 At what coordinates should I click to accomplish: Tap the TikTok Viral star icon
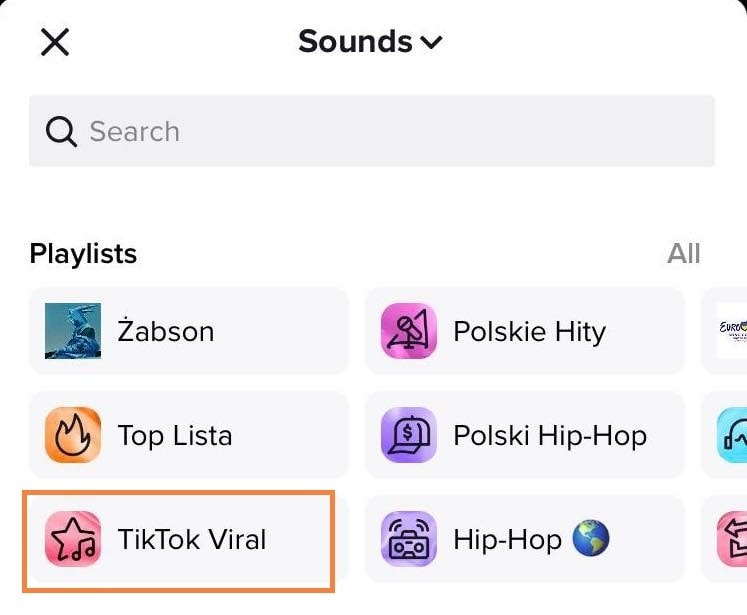pyautogui.click(x=73, y=540)
